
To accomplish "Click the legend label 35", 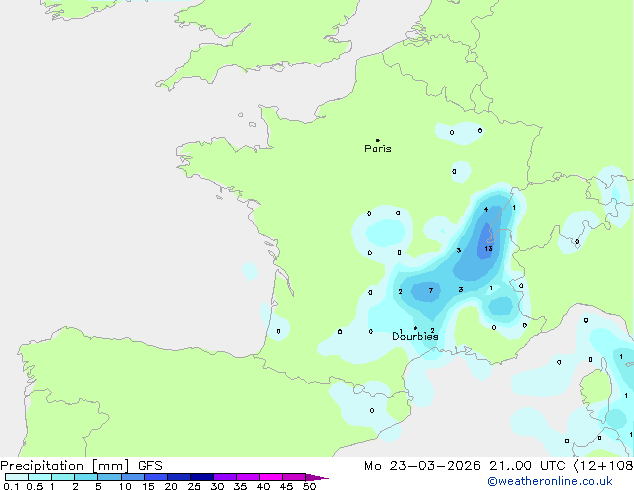I will [x=240, y=486].
